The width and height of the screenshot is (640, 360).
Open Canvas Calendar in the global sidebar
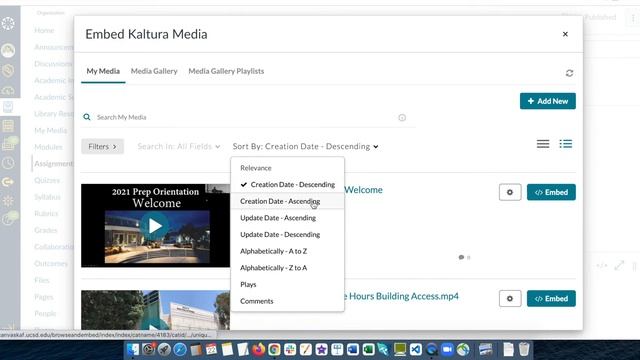8,126
